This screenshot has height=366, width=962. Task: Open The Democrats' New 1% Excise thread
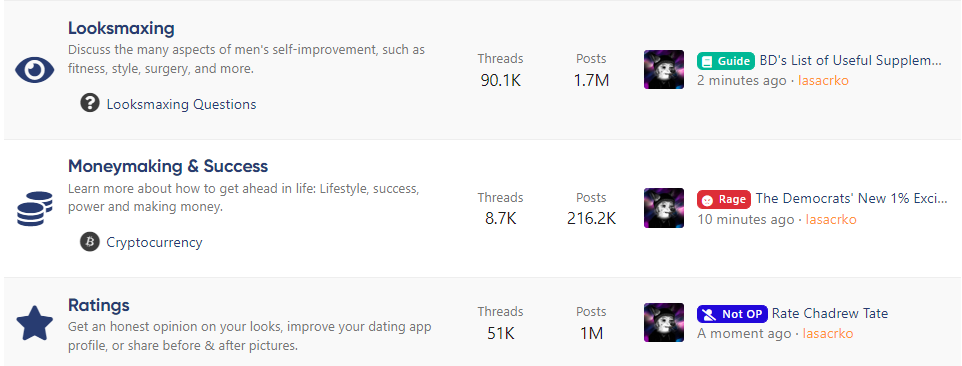coord(852,199)
